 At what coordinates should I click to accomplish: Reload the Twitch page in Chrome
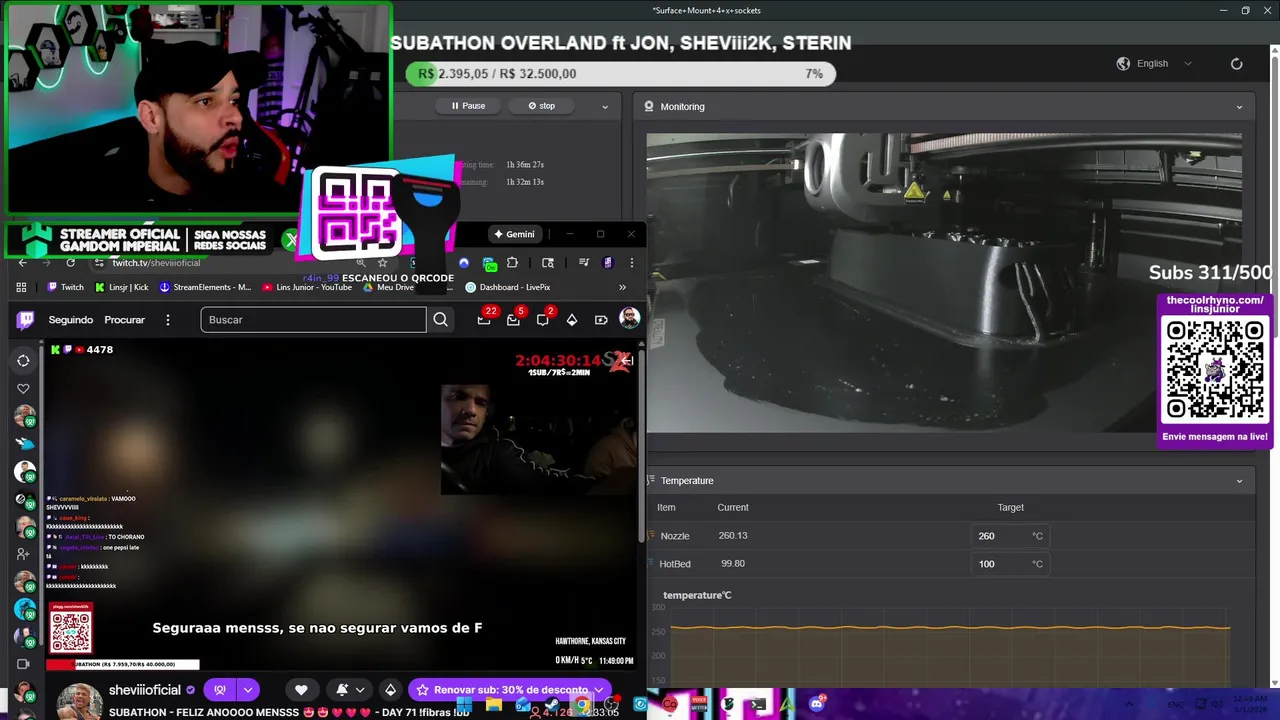(x=70, y=262)
